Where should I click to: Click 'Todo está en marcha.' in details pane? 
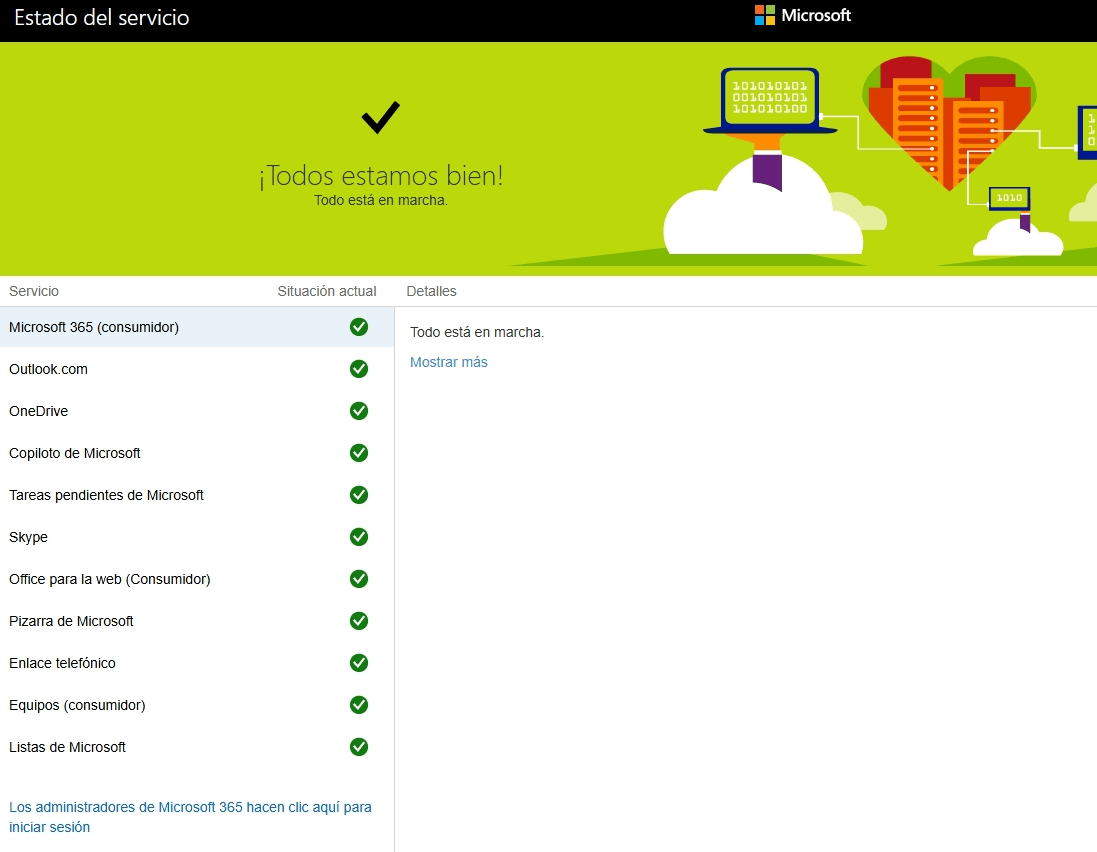pos(476,332)
